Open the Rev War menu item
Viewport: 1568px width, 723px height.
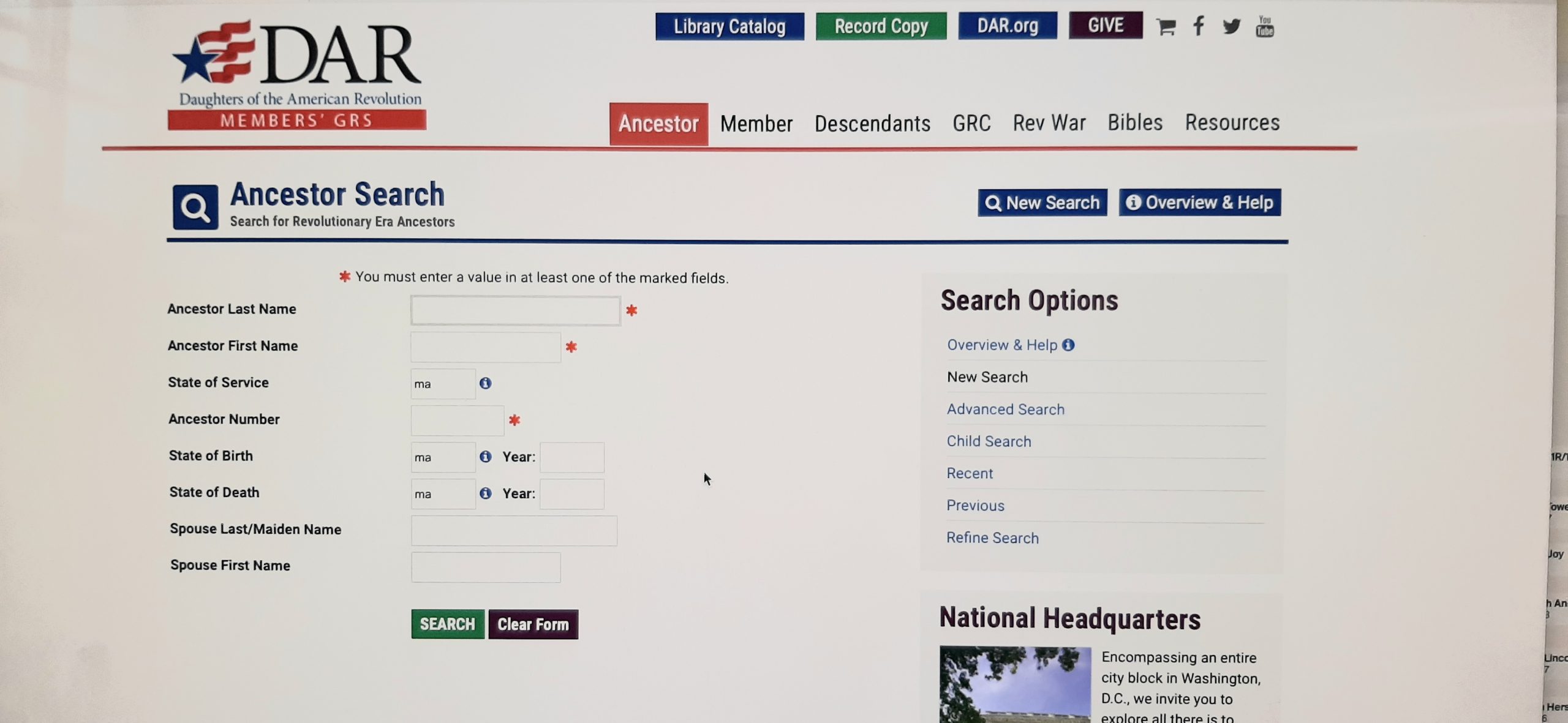(x=1049, y=123)
